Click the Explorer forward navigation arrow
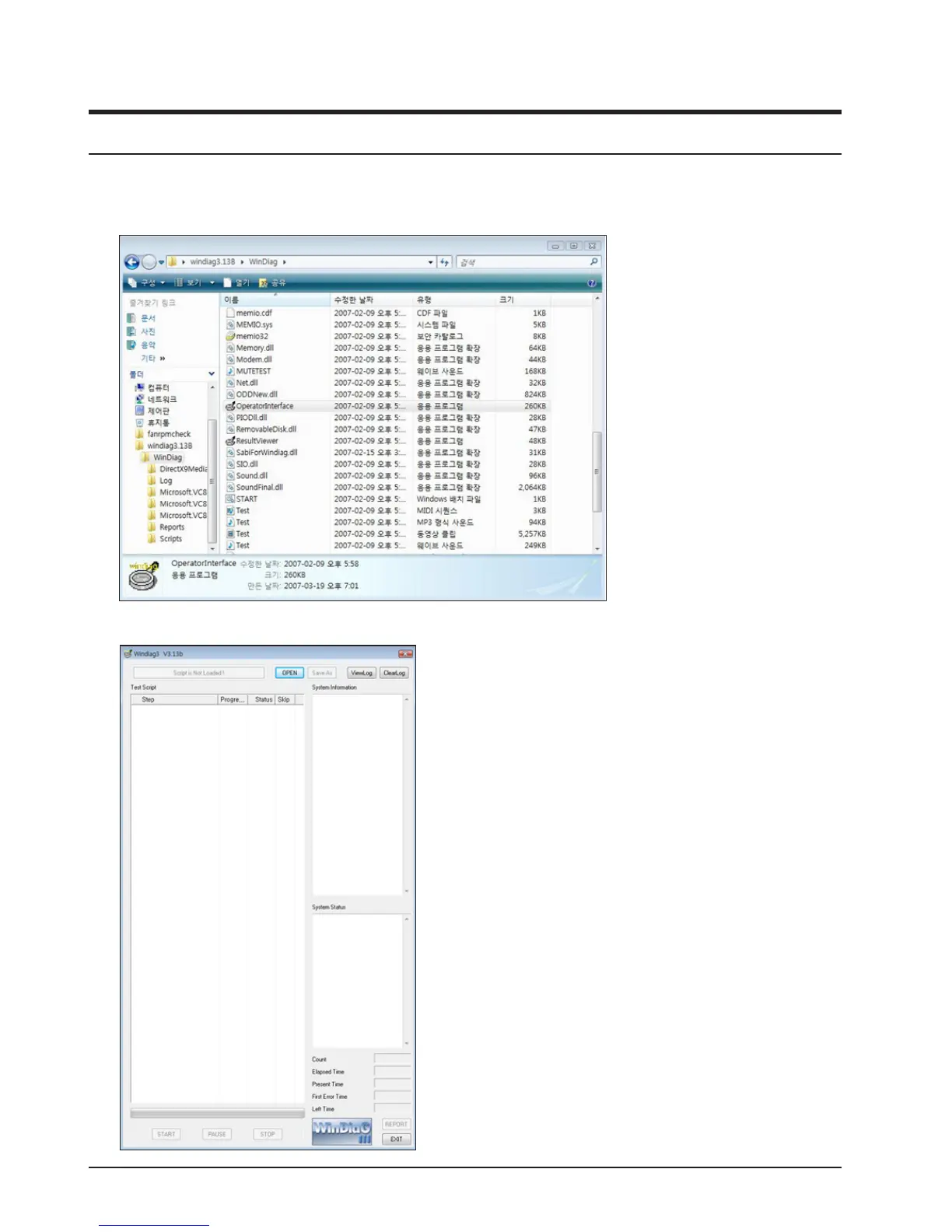This screenshot has width=952, height=1232. (149, 262)
